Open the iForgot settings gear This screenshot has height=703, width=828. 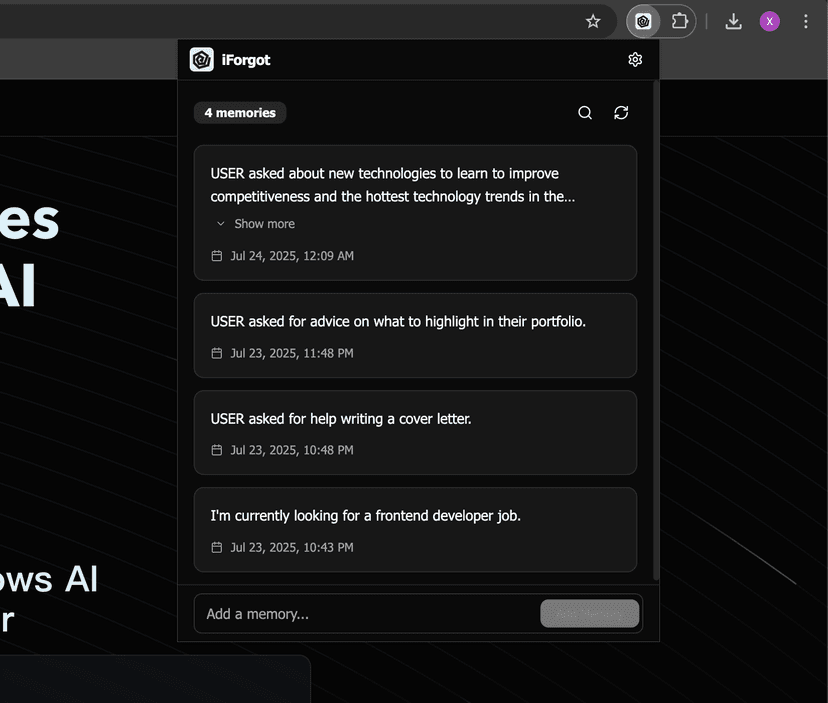click(635, 60)
